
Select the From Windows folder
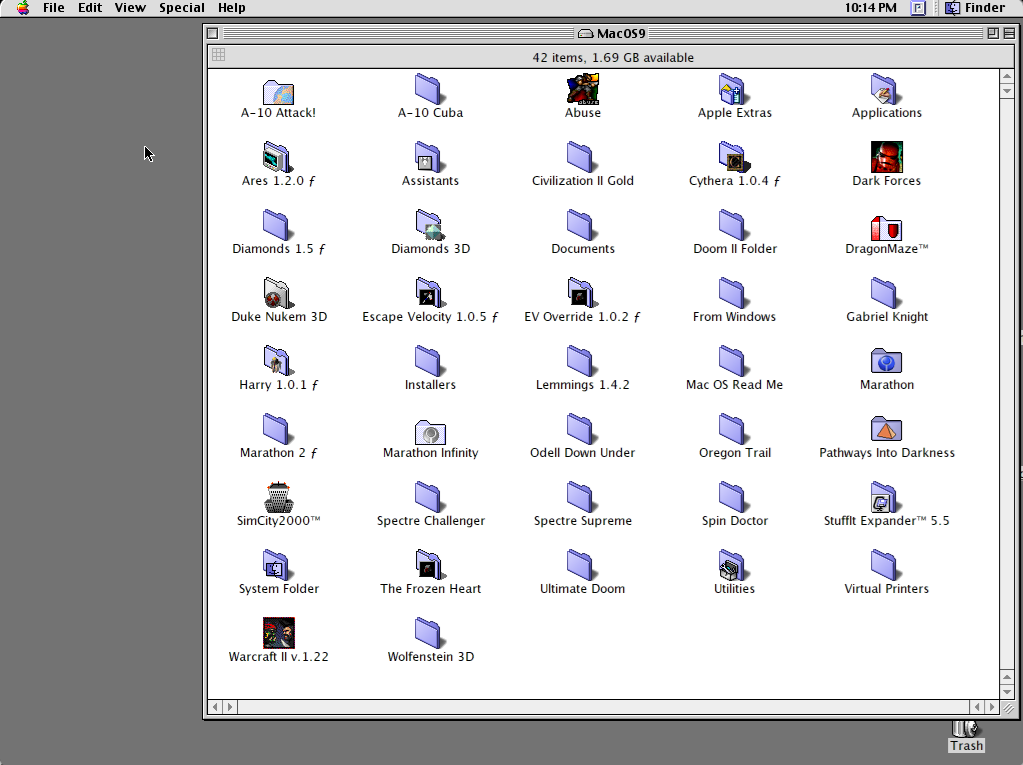coord(733,293)
